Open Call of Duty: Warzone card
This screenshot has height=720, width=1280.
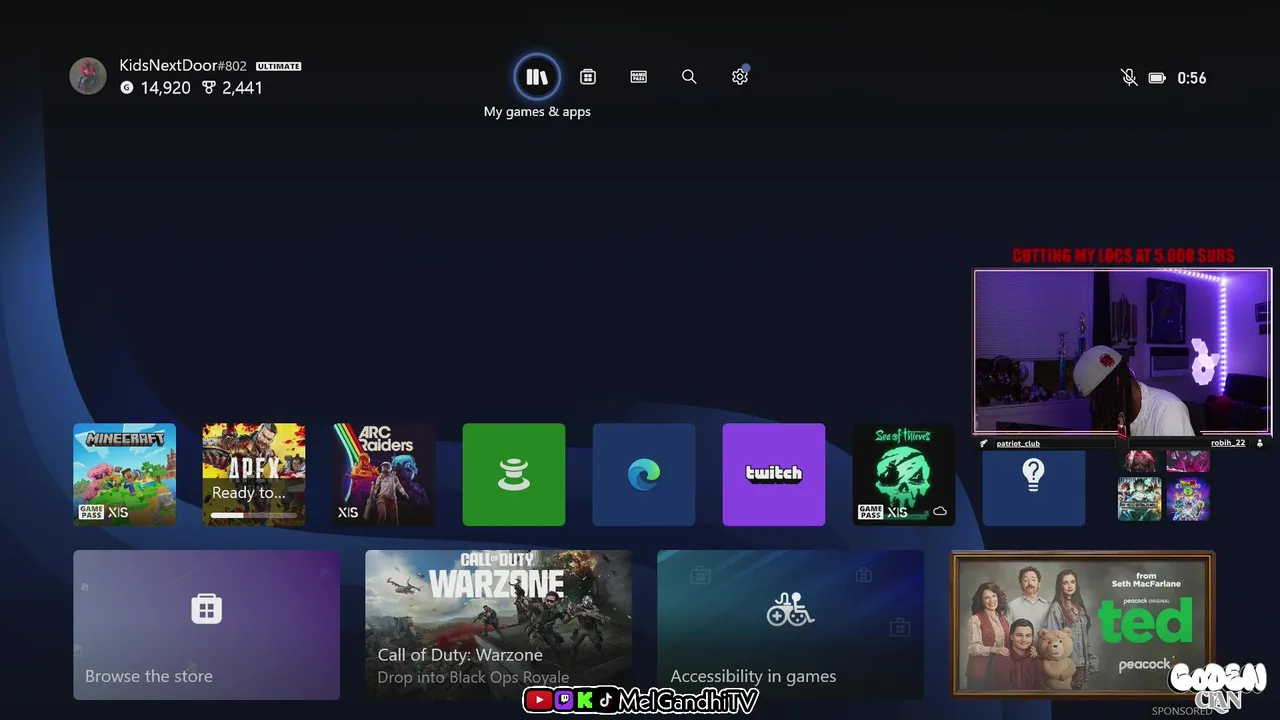coord(498,625)
